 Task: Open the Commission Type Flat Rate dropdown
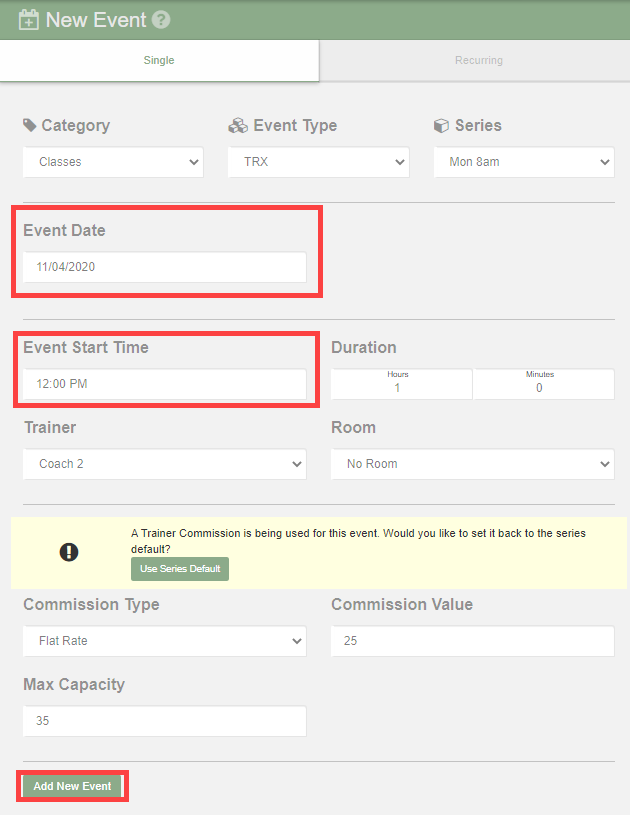click(x=165, y=641)
